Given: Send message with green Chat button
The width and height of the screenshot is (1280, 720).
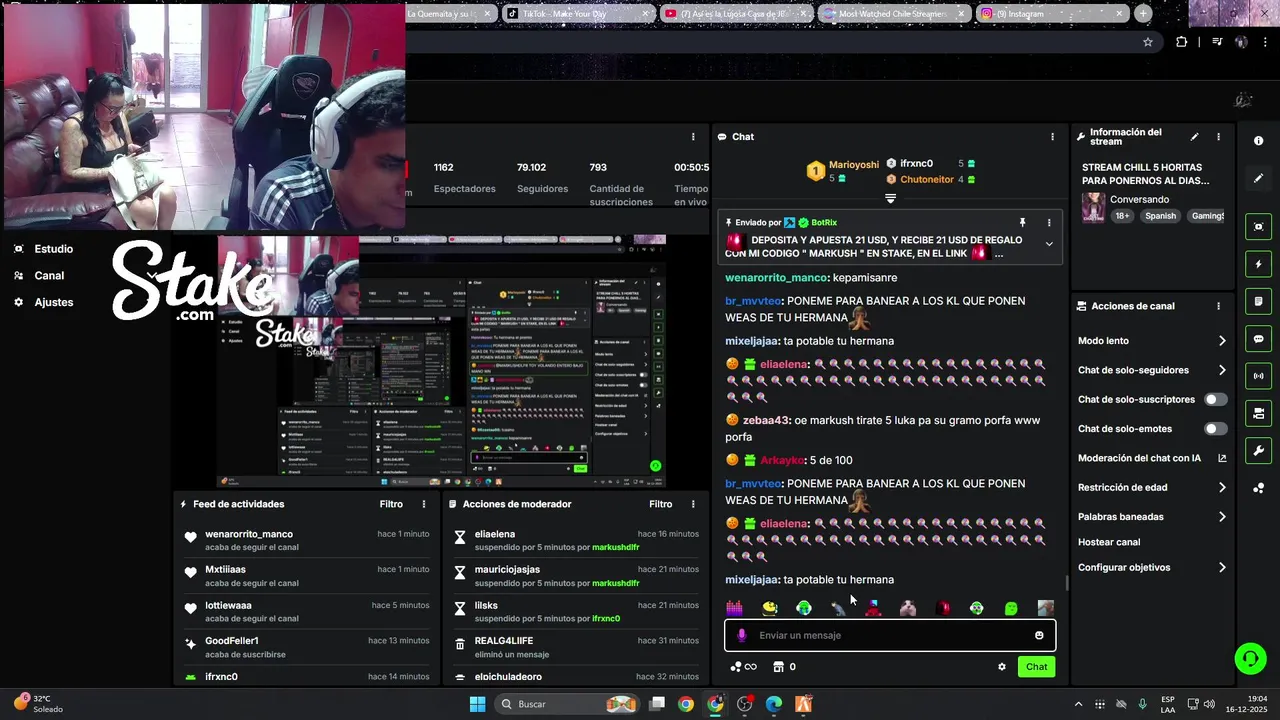Looking at the screenshot, I should tap(1036, 667).
